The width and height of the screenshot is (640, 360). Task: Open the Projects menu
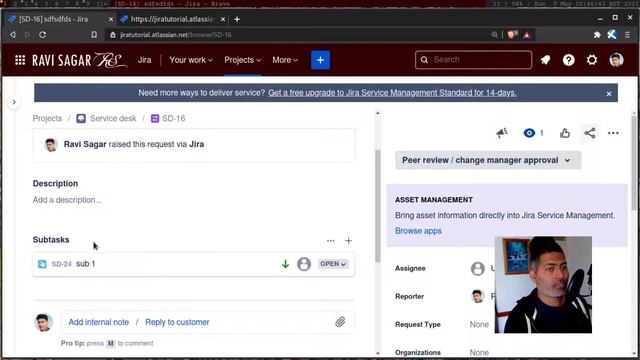(242, 60)
